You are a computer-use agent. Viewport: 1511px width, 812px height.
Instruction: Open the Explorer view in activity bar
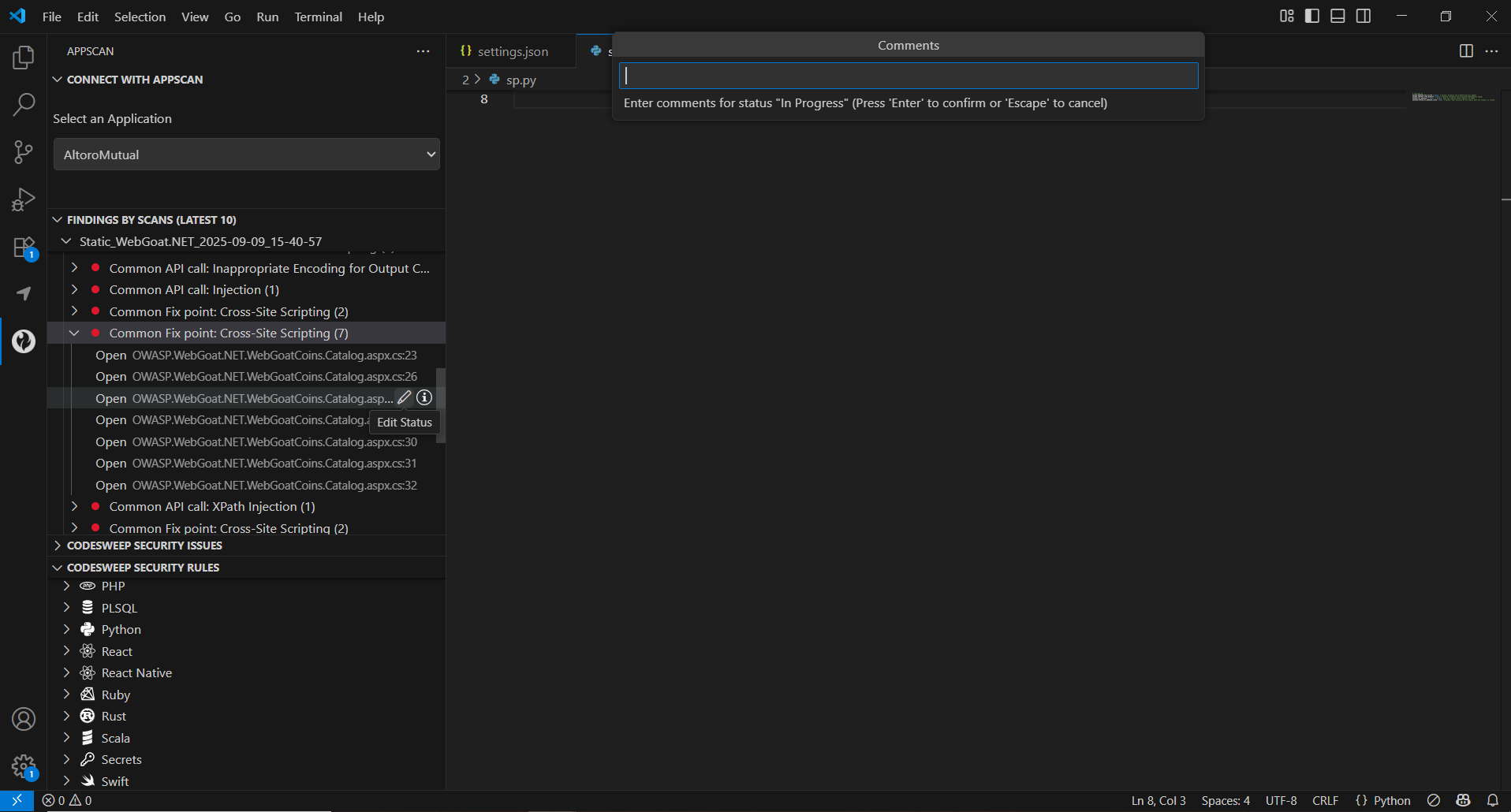tap(24, 57)
